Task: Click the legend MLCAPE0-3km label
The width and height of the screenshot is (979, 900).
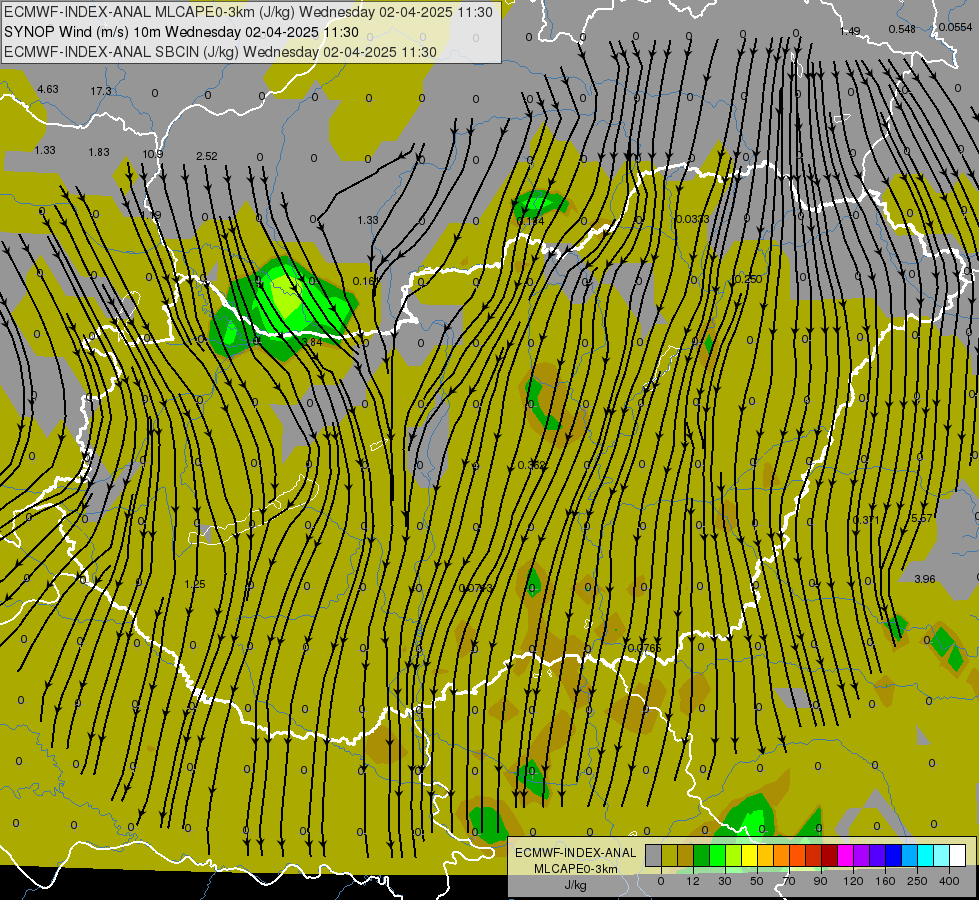Action: tap(575, 869)
